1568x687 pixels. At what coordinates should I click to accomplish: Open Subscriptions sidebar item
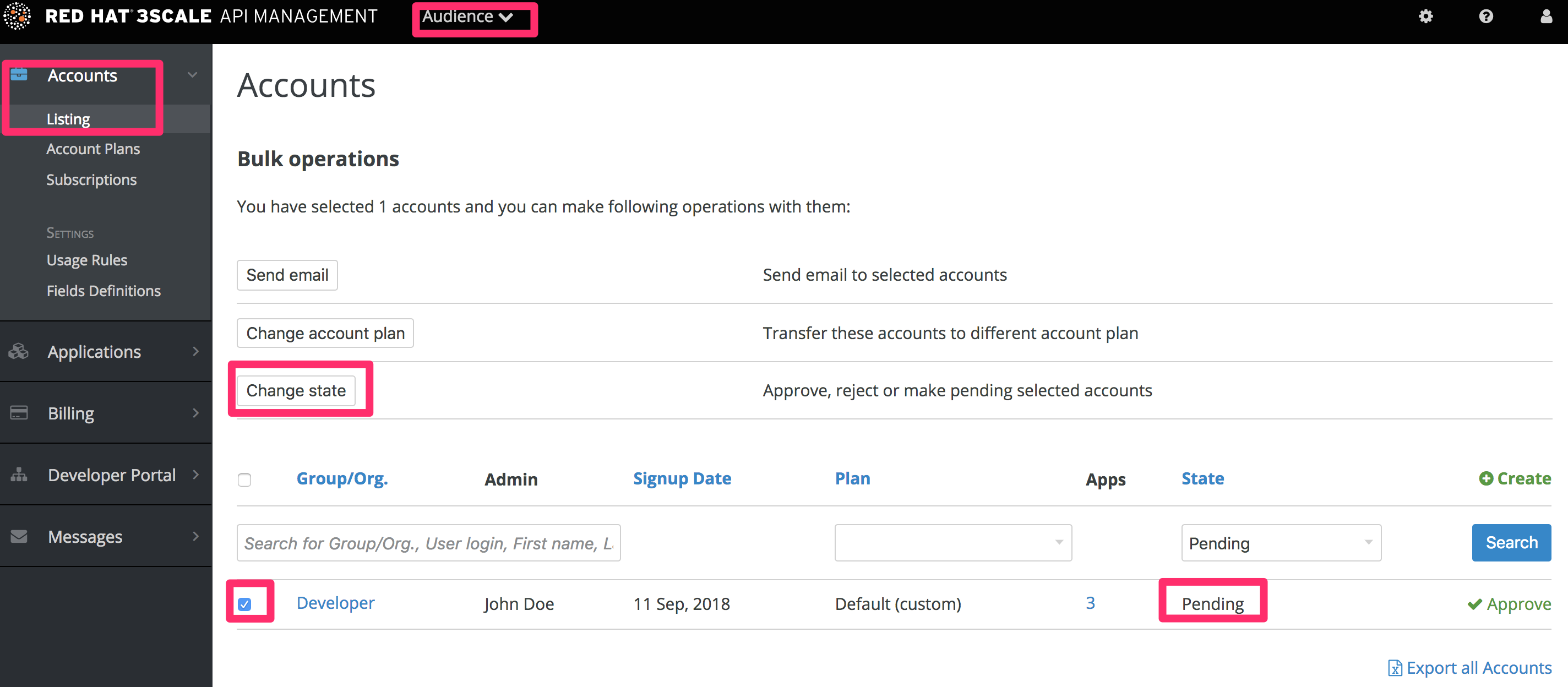91,180
